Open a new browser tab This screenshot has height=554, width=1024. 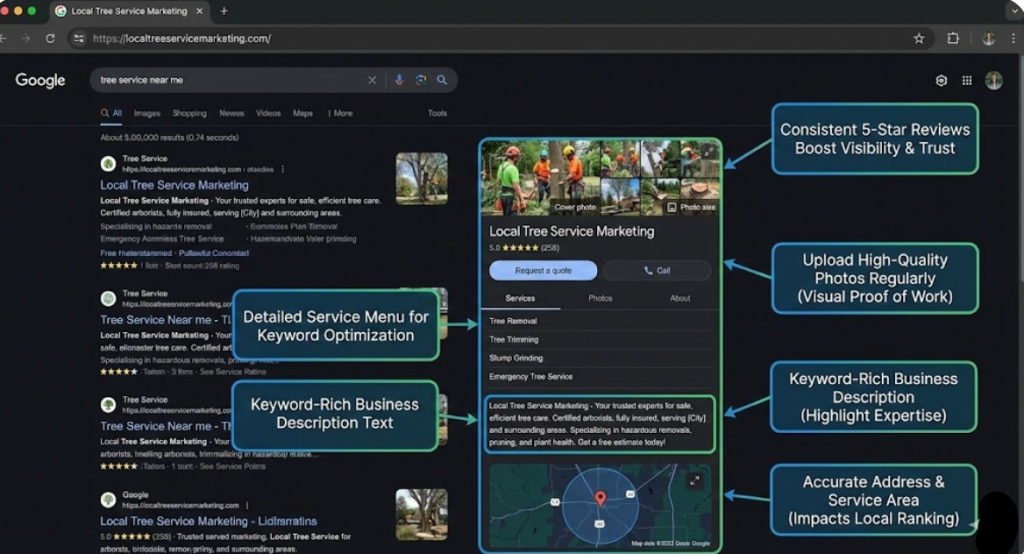224,11
